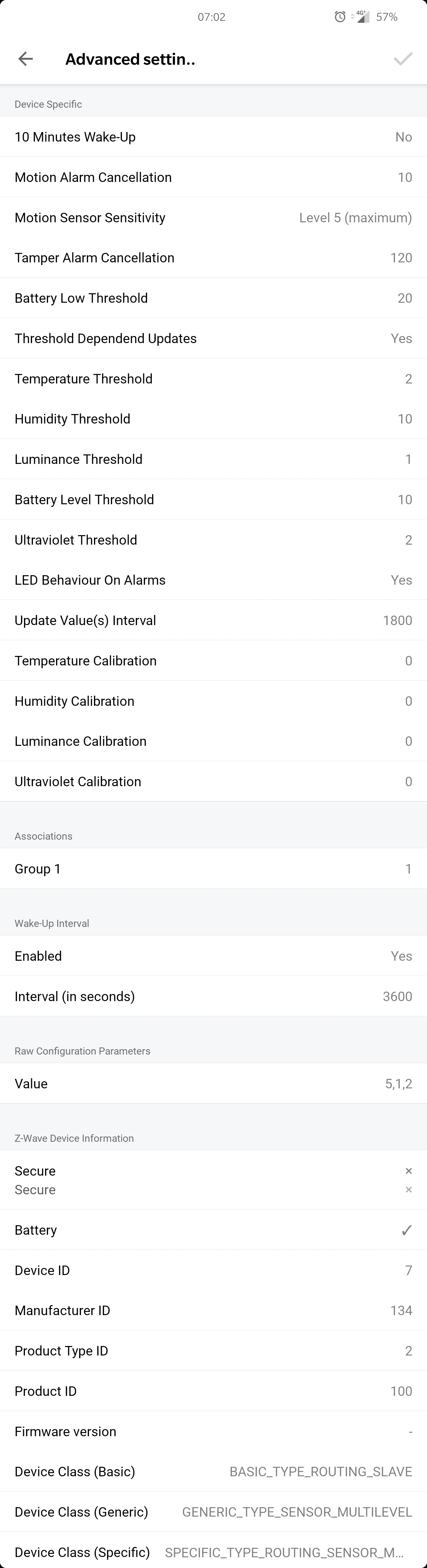Edit Motion Alarm Cancellation value

(213, 177)
